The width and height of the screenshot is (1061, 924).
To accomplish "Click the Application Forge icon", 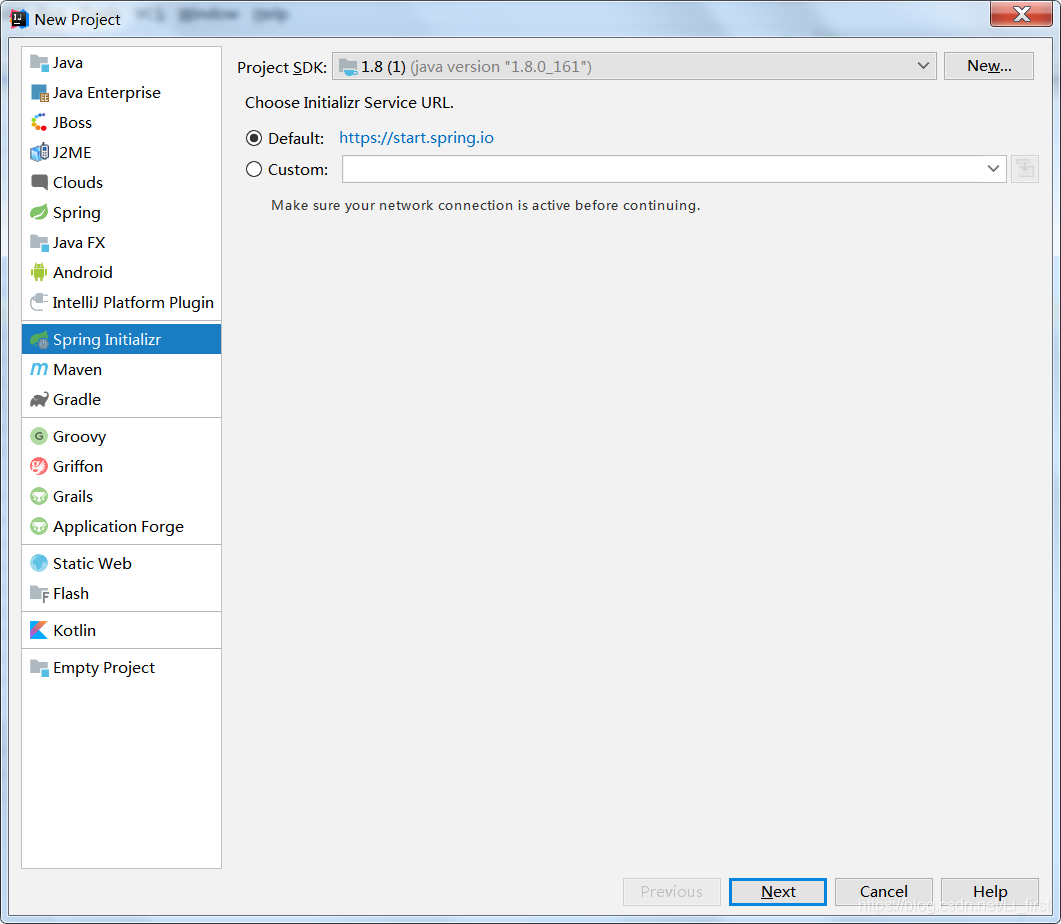I will coord(39,526).
